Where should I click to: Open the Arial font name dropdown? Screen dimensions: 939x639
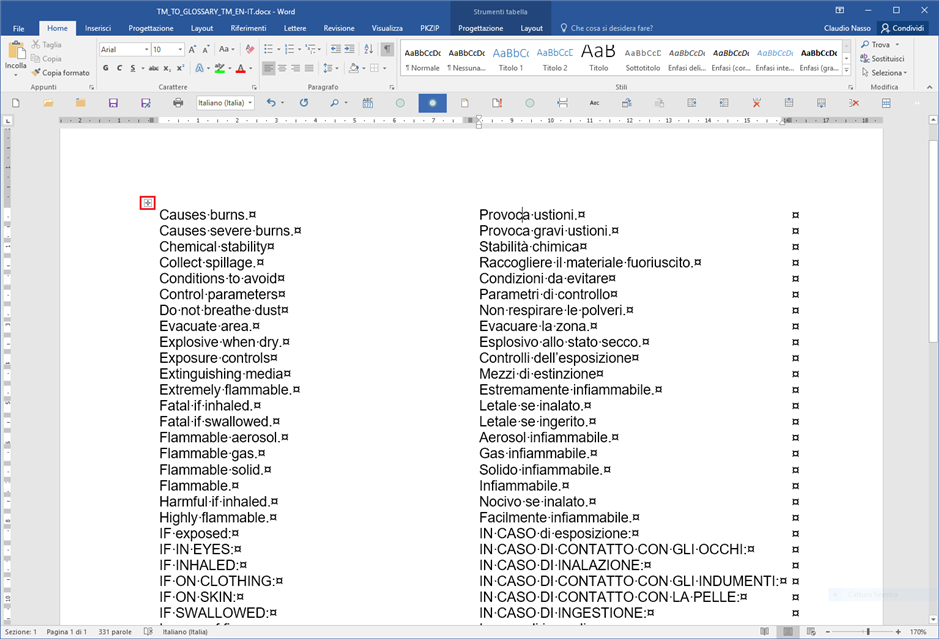pyautogui.click(x=146, y=50)
